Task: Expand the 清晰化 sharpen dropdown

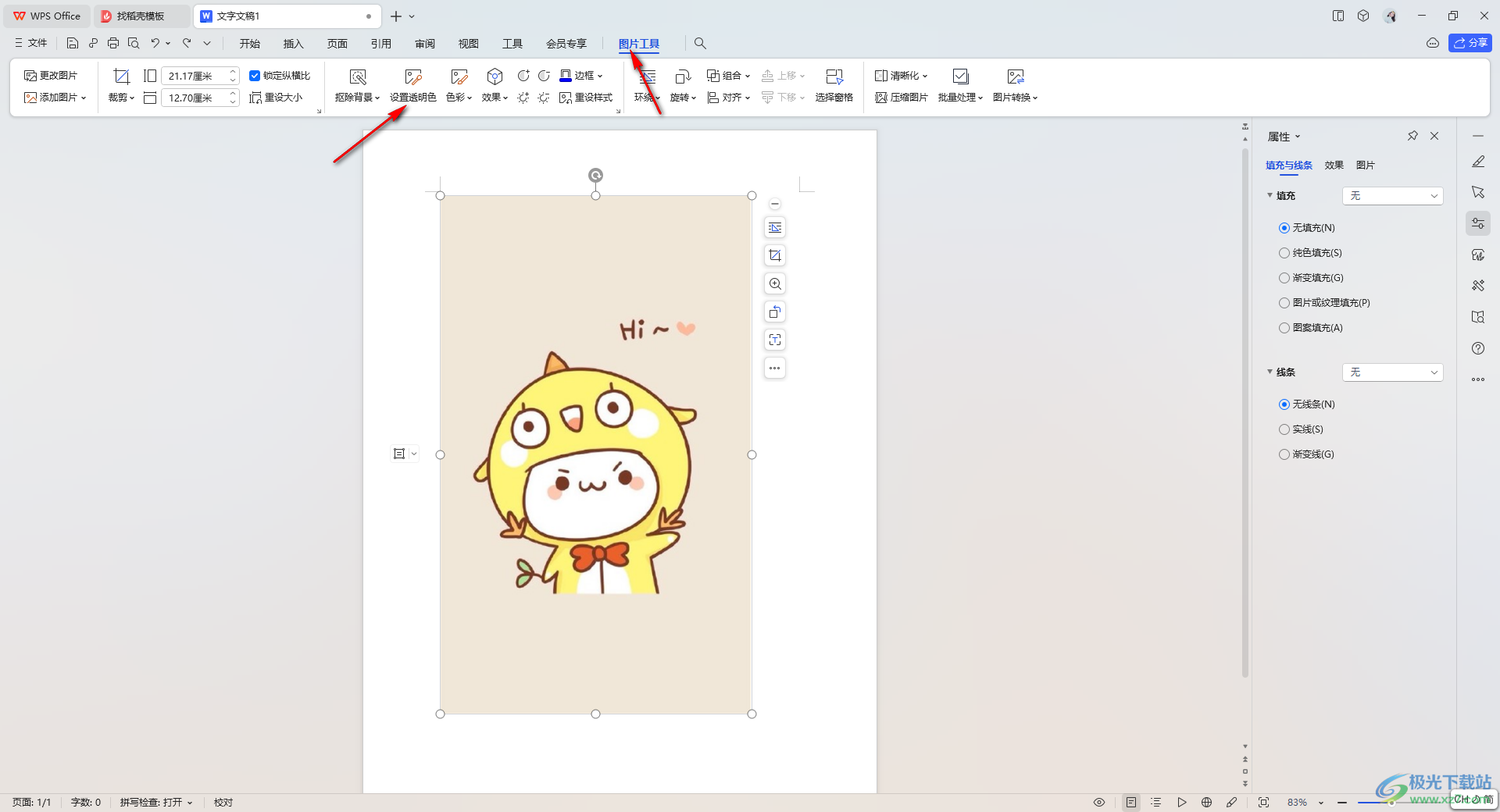Action: pos(925,77)
